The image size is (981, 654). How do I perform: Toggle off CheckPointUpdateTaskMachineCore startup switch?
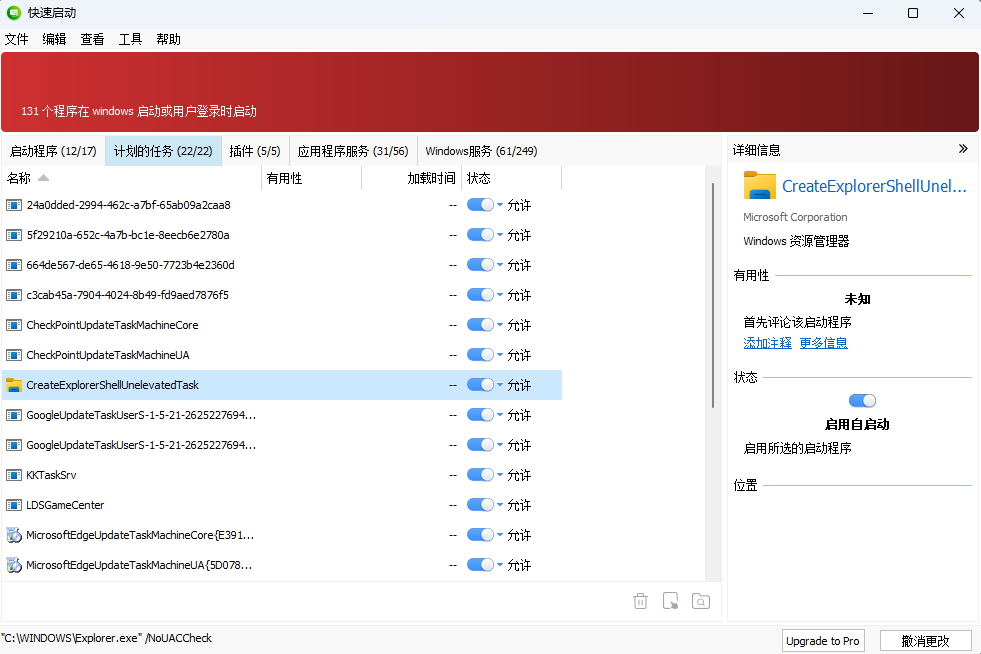(480, 325)
